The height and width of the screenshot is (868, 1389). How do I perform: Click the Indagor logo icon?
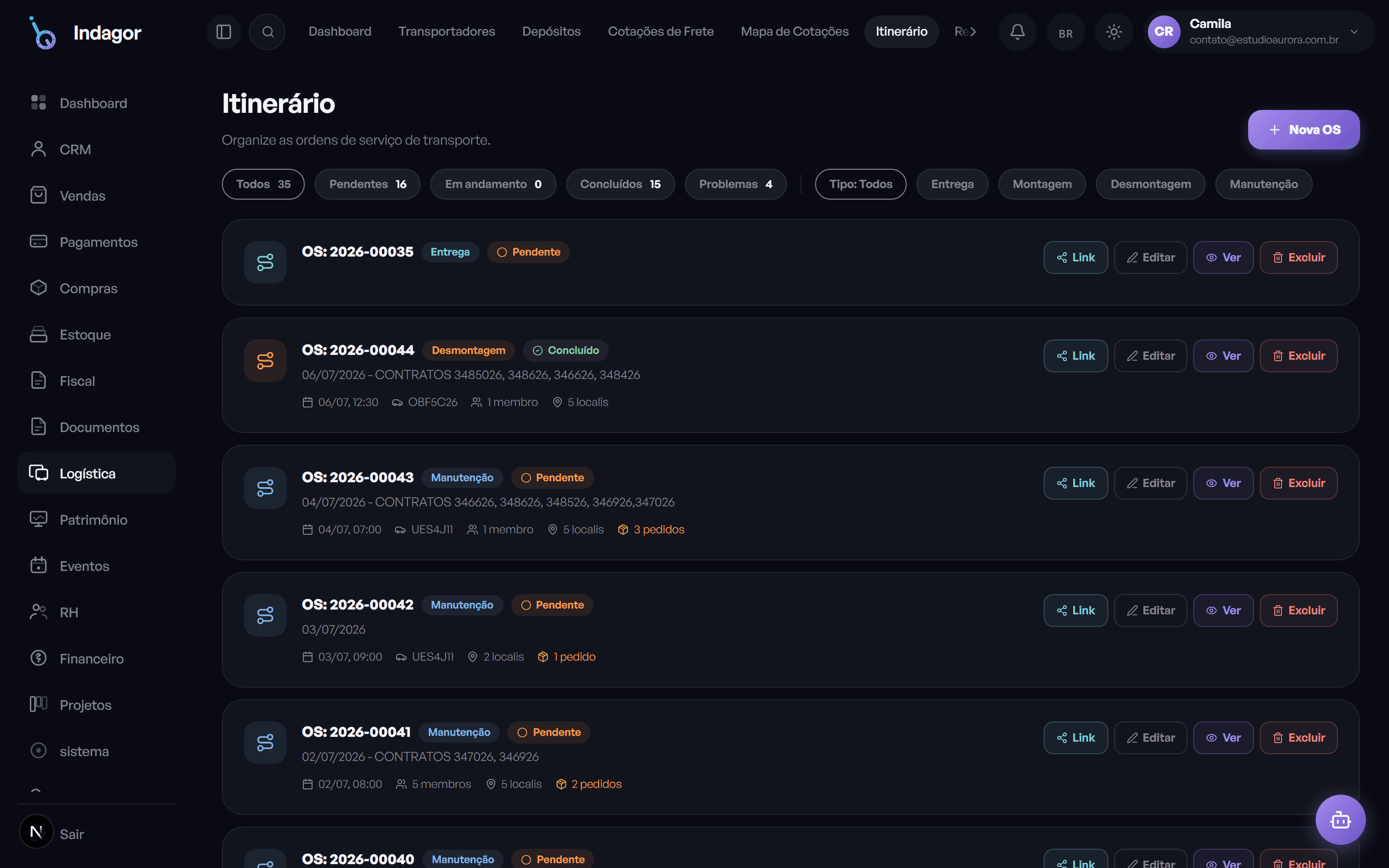coord(43,33)
